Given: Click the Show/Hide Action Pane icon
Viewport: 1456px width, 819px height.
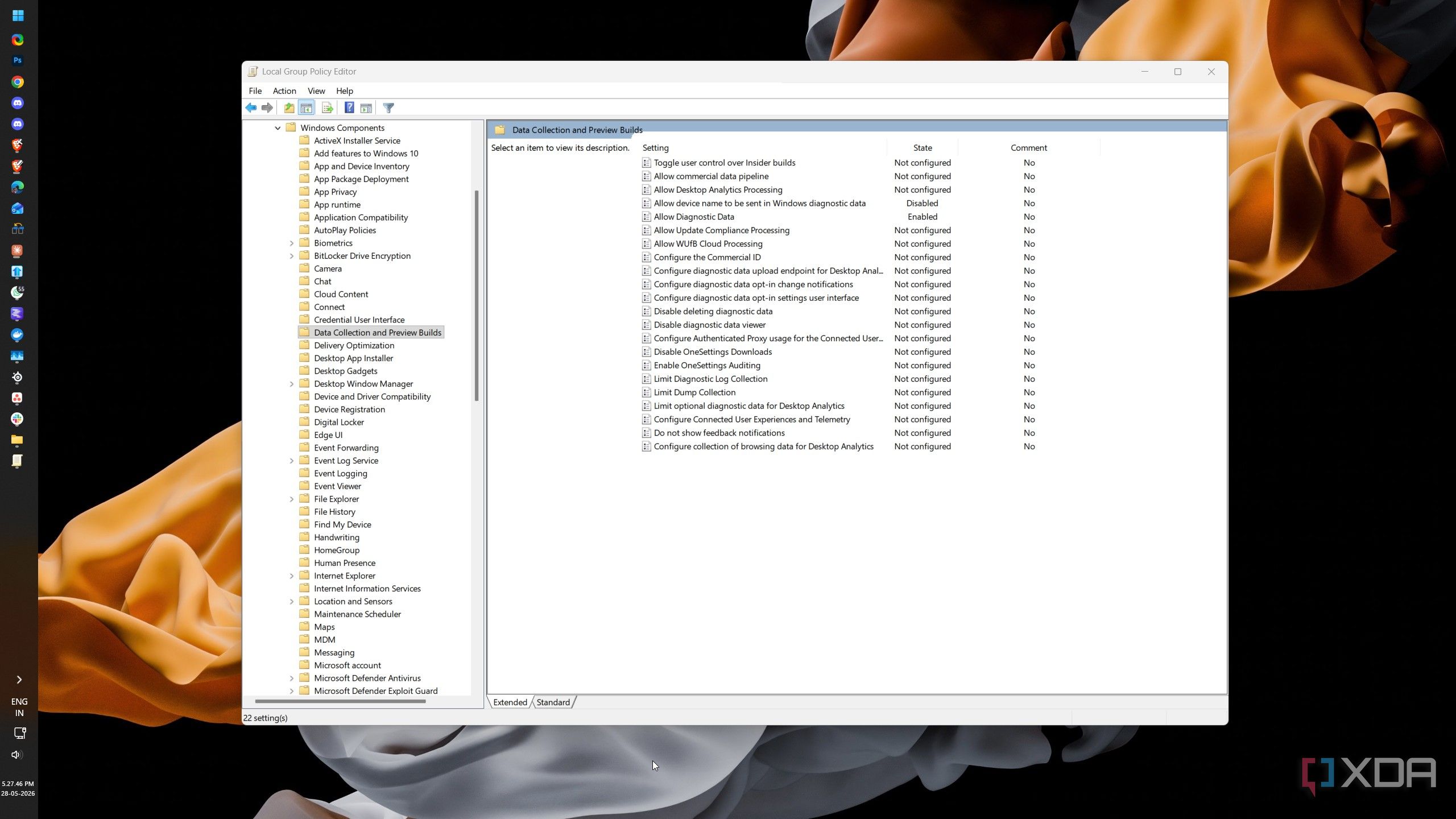Looking at the screenshot, I should [366, 107].
